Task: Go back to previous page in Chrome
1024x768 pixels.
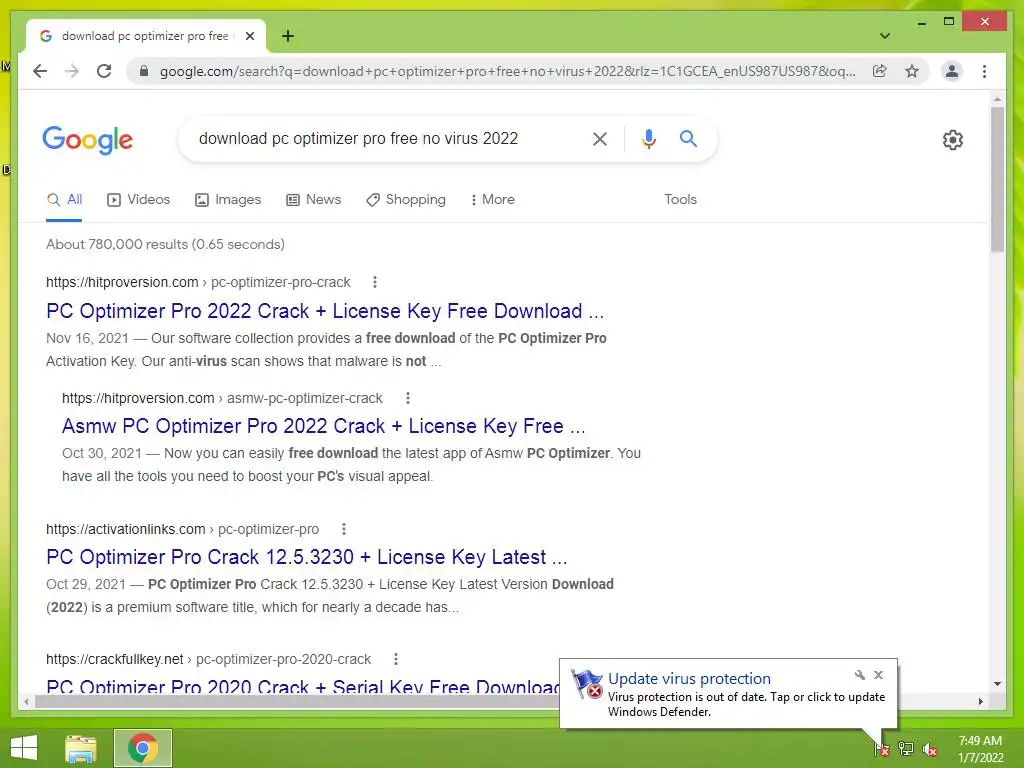Action: (40, 71)
